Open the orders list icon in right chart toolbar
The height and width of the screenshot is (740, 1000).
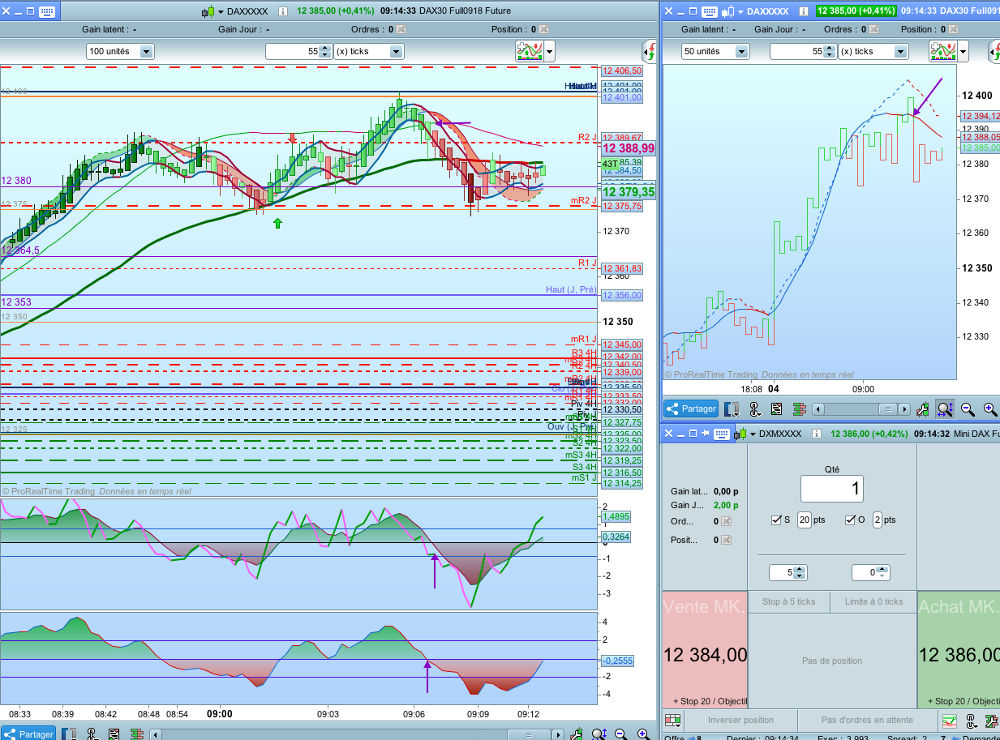(x=777, y=409)
